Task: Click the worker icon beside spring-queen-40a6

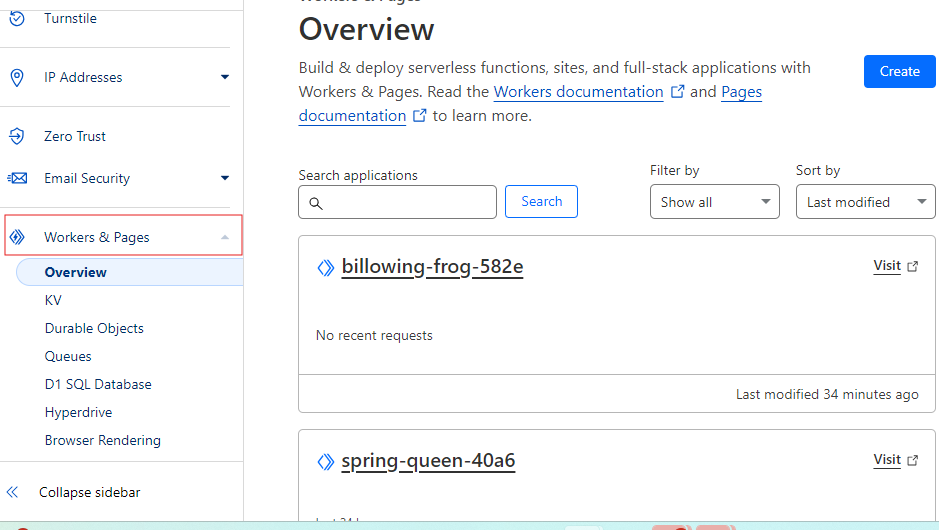Action: click(325, 461)
